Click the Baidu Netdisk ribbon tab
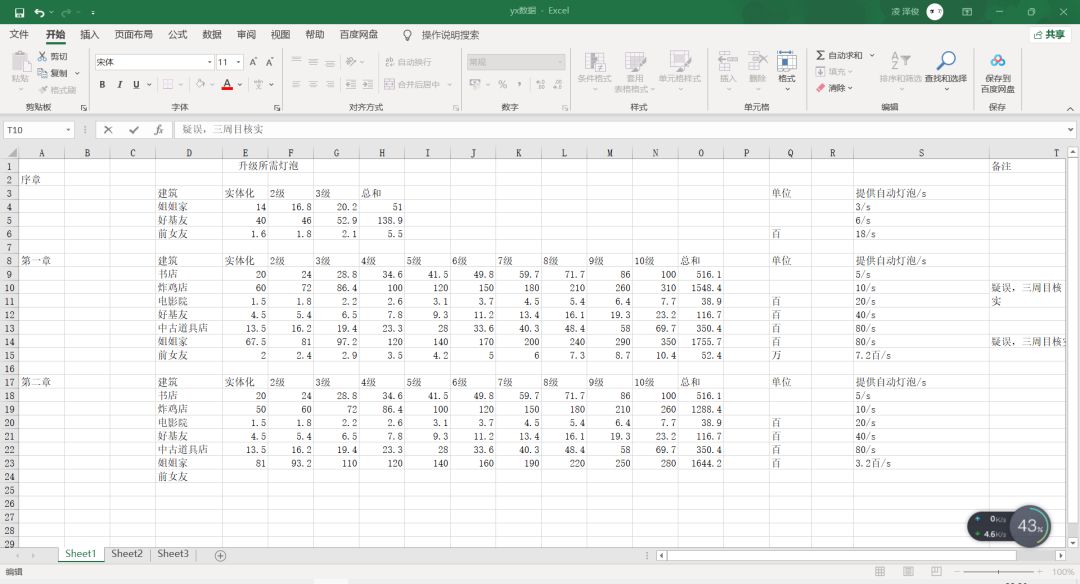The height and width of the screenshot is (584, 1080). (358, 34)
